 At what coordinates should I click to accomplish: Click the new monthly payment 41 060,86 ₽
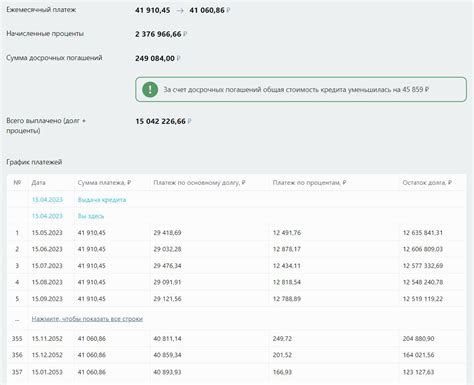pos(210,10)
